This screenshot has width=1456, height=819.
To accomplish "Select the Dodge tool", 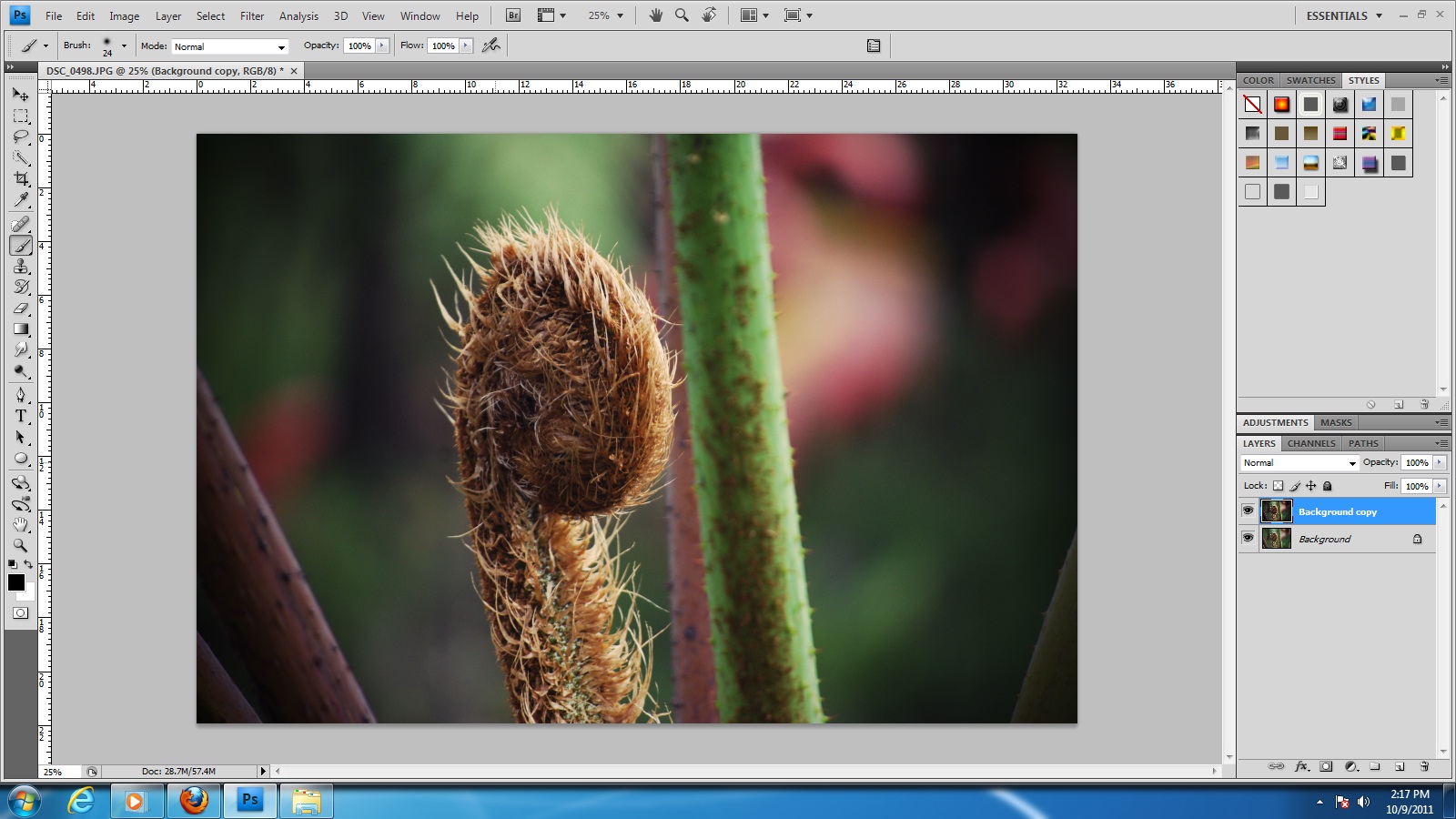I will pyautogui.click(x=21, y=371).
